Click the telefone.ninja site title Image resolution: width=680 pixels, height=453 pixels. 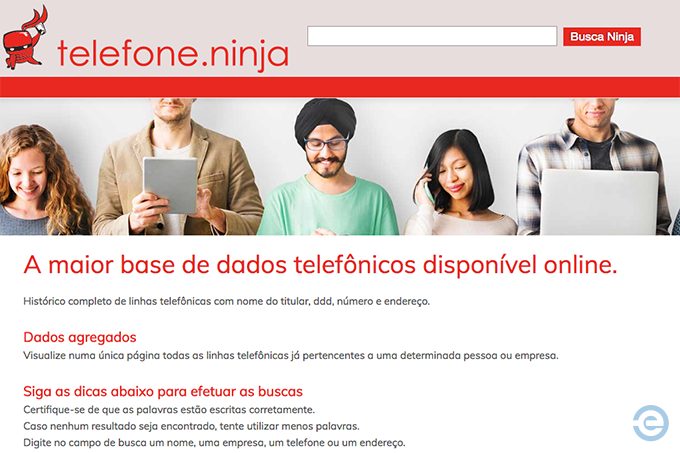(x=173, y=54)
